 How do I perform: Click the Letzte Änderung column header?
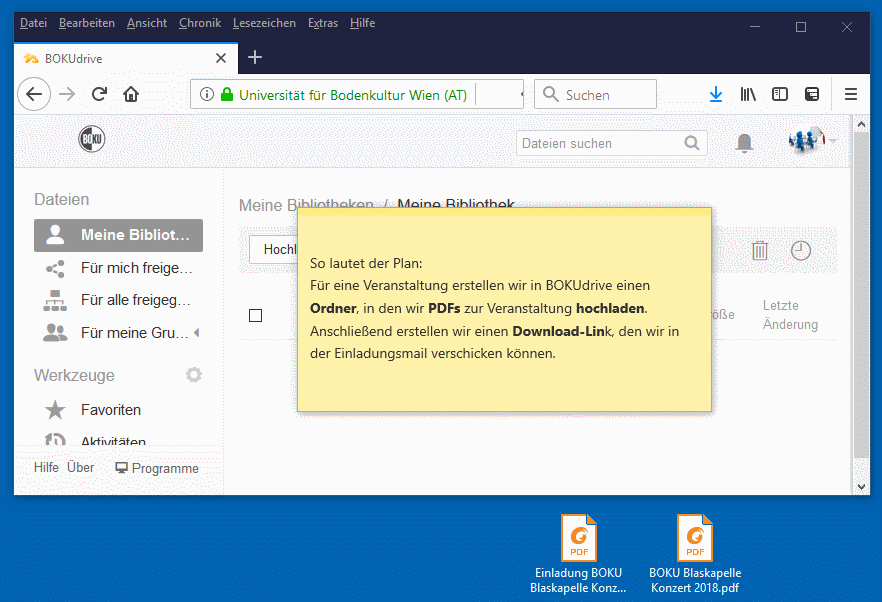pyautogui.click(x=790, y=315)
